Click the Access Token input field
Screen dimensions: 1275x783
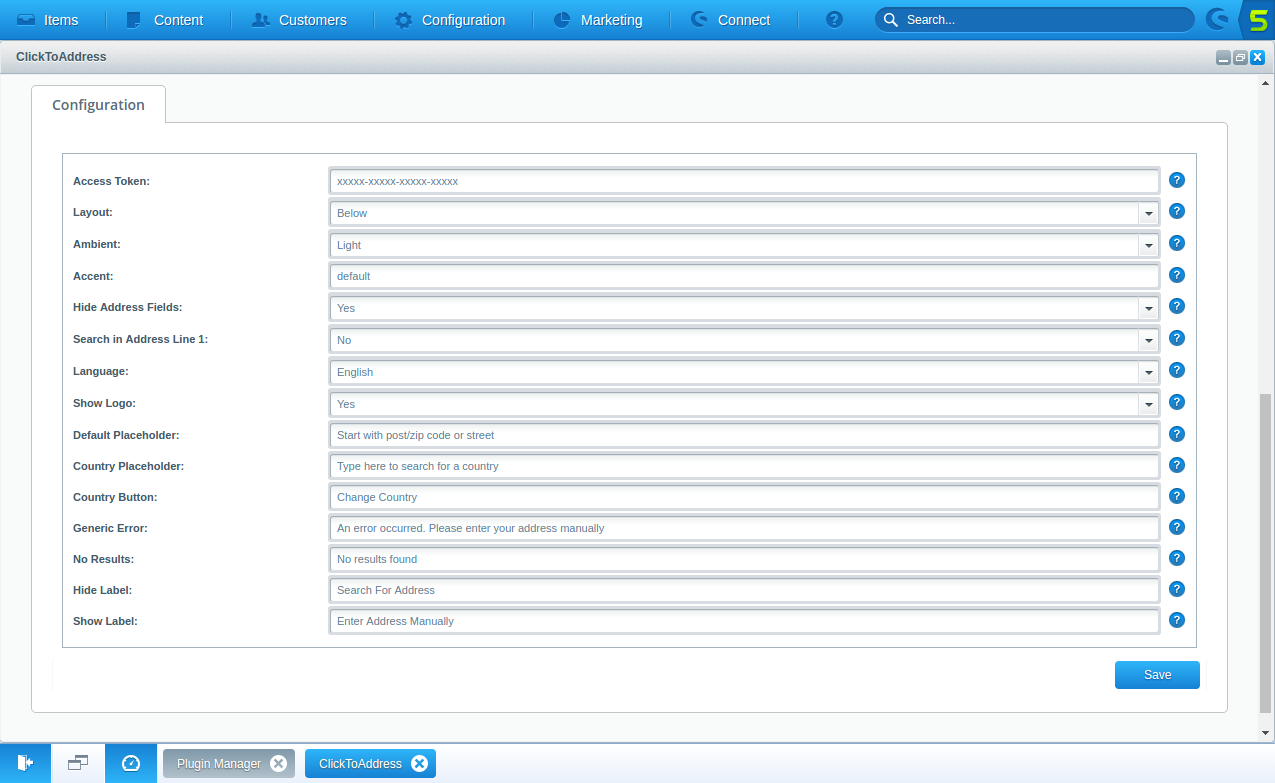pyautogui.click(x=744, y=182)
